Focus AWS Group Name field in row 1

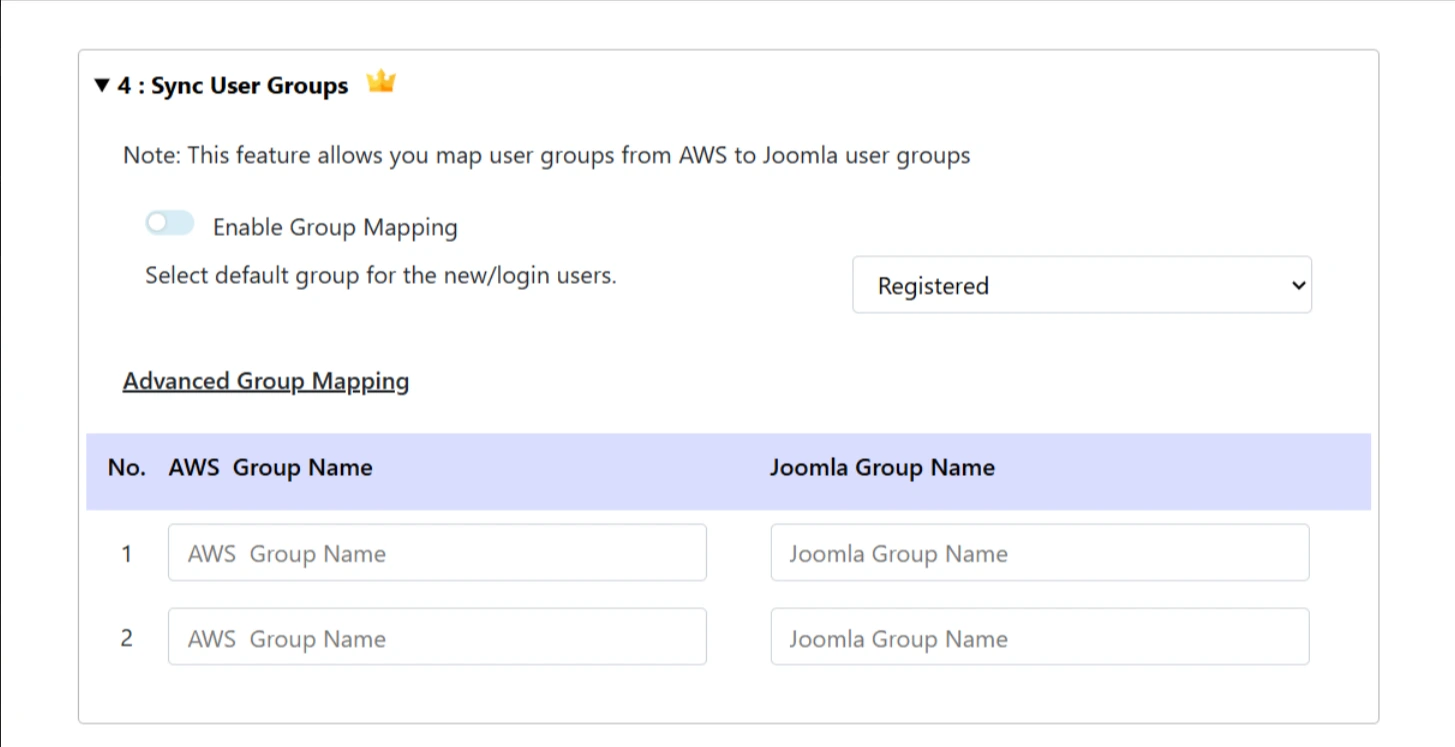tap(437, 553)
